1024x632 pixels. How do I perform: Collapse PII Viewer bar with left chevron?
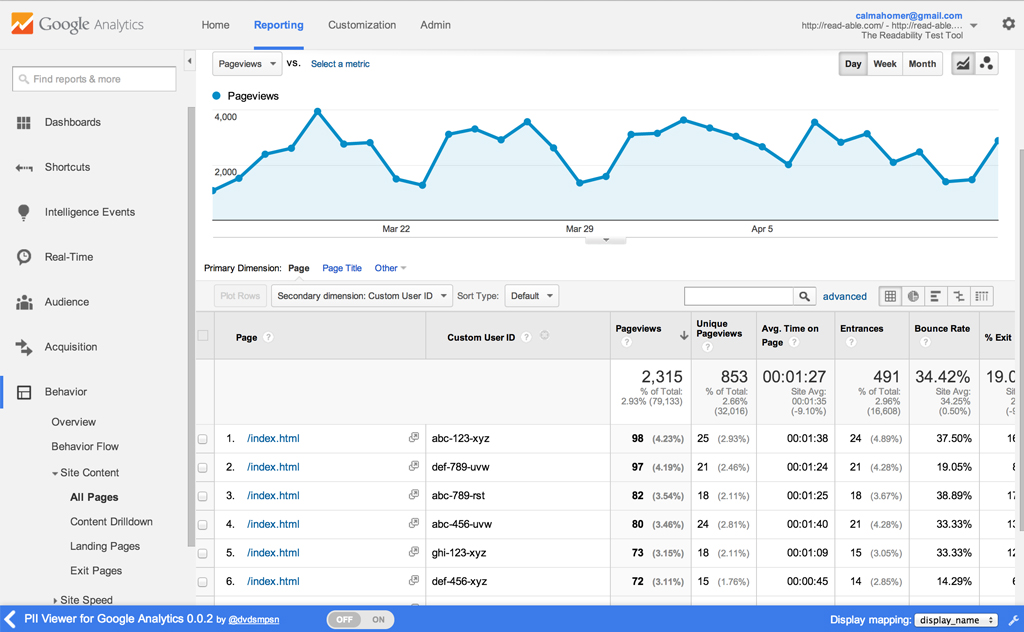(10, 619)
